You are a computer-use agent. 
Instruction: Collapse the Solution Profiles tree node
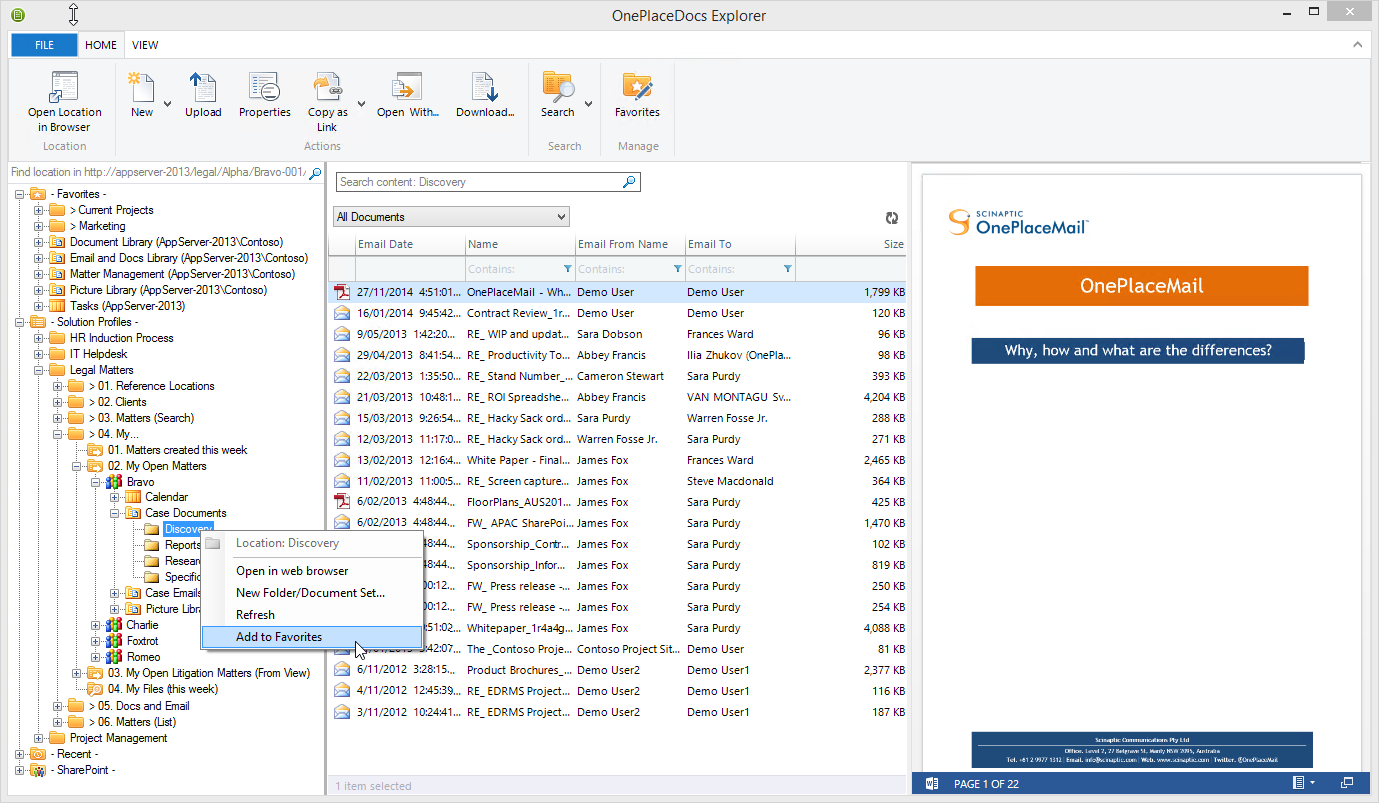(20, 322)
